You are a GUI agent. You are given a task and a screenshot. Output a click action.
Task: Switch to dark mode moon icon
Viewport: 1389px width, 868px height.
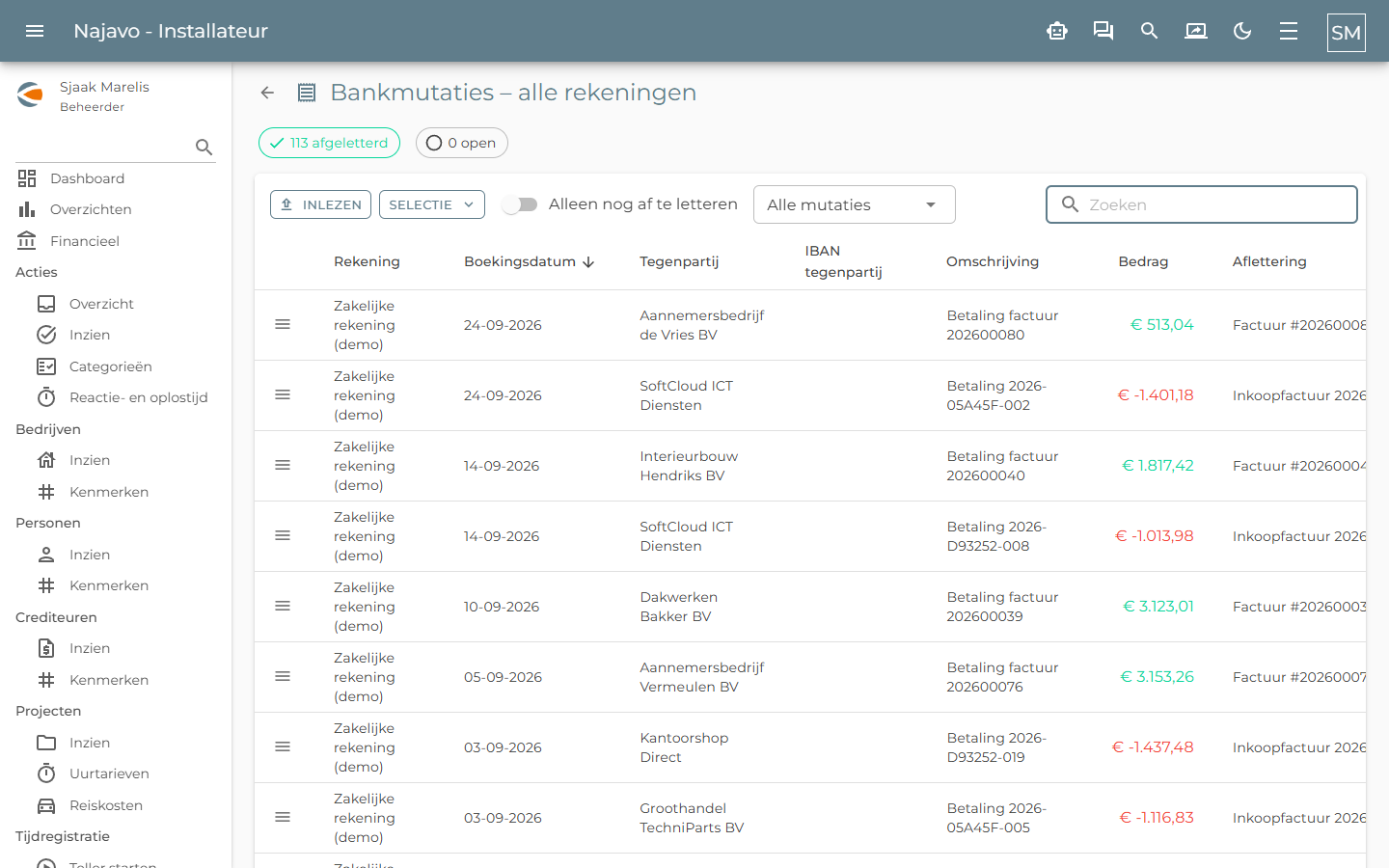1242,31
